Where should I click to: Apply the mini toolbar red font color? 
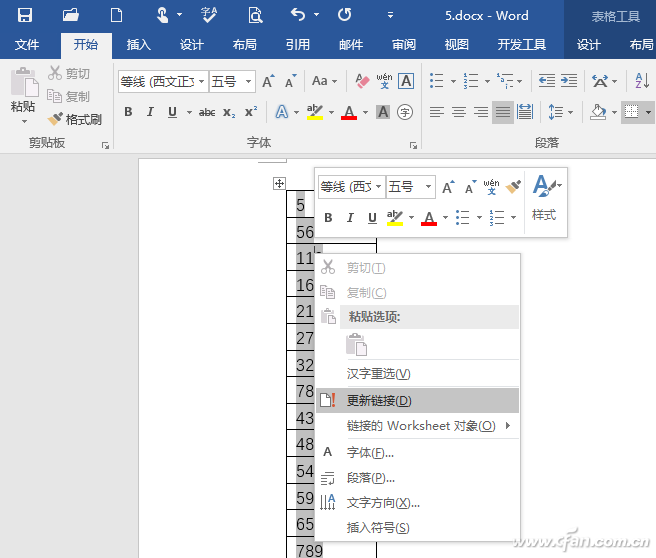[x=429, y=218]
